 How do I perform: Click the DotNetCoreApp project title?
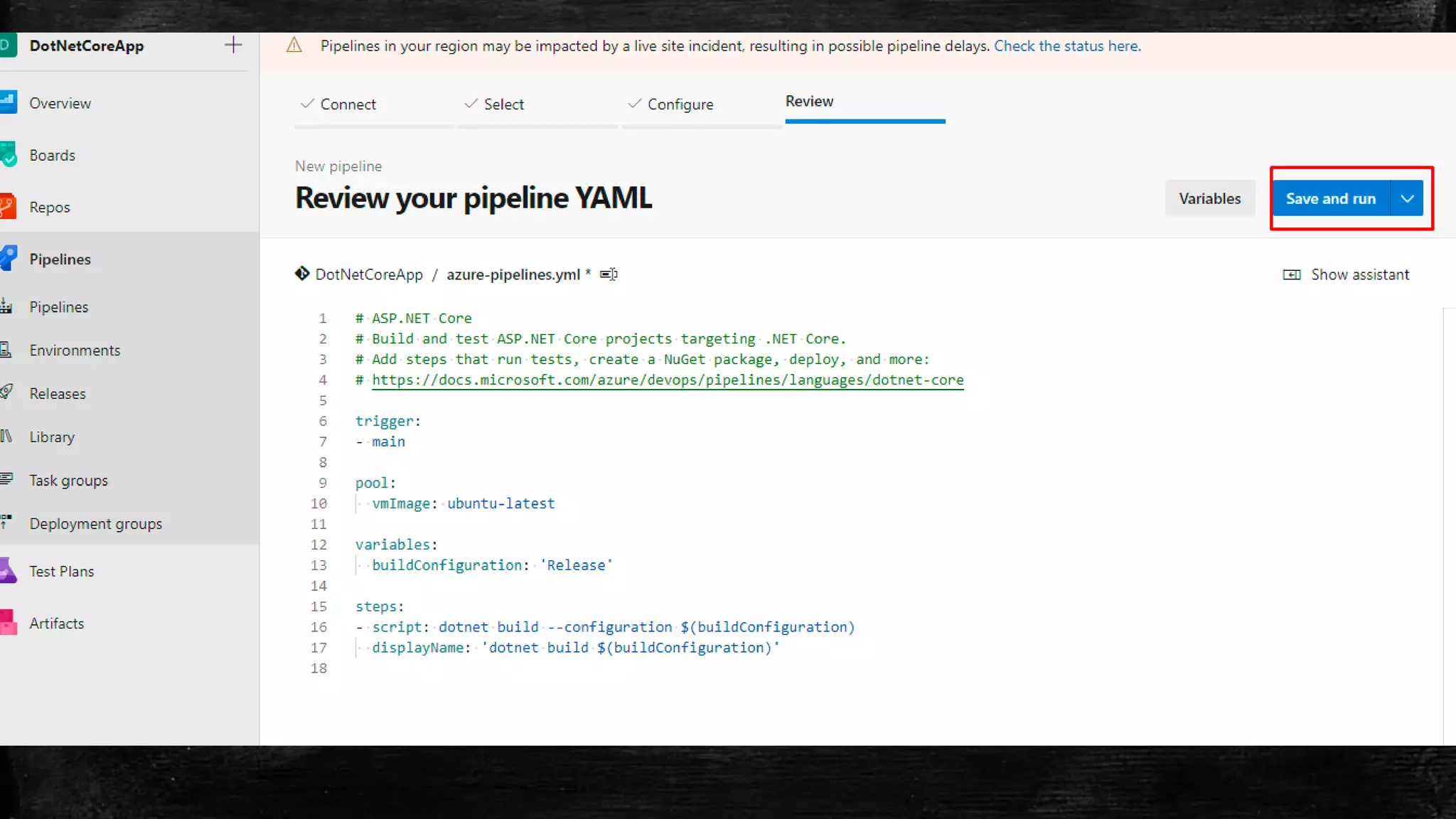point(87,45)
